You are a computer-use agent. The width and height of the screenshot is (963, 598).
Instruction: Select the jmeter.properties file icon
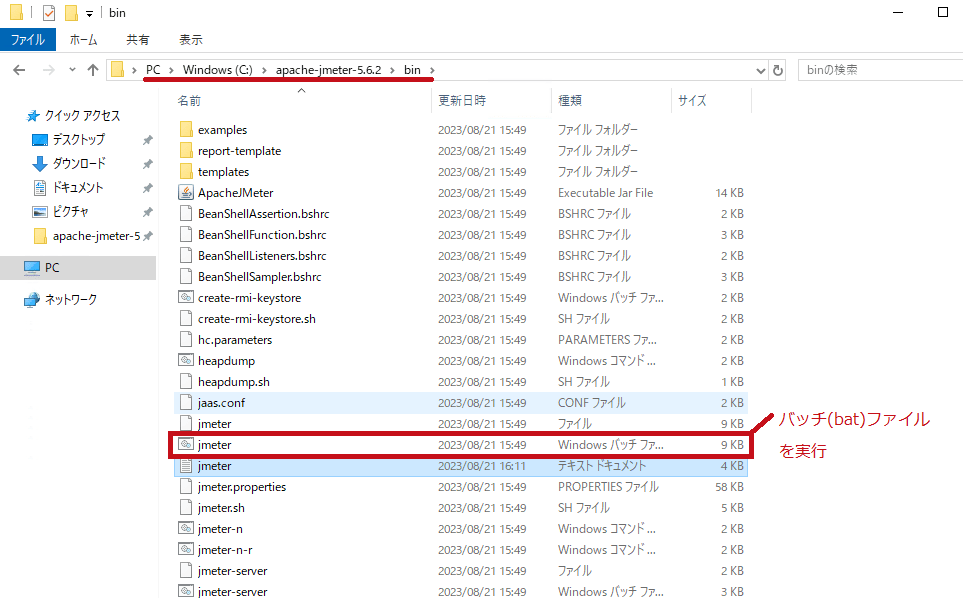(186, 486)
